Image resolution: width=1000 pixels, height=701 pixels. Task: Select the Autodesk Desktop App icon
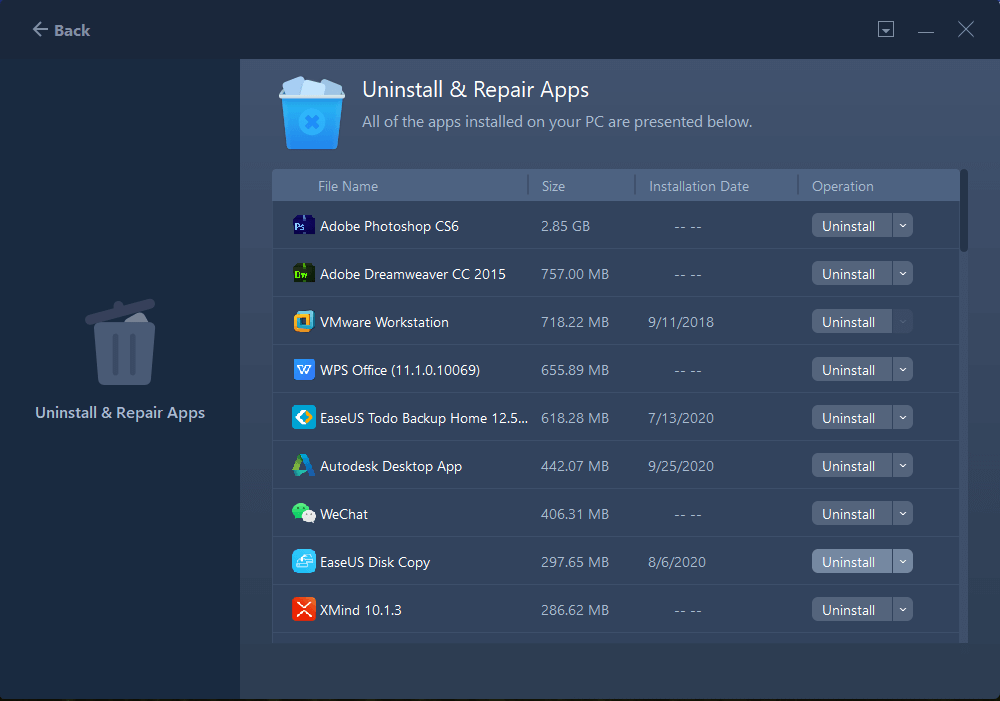tap(303, 466)
